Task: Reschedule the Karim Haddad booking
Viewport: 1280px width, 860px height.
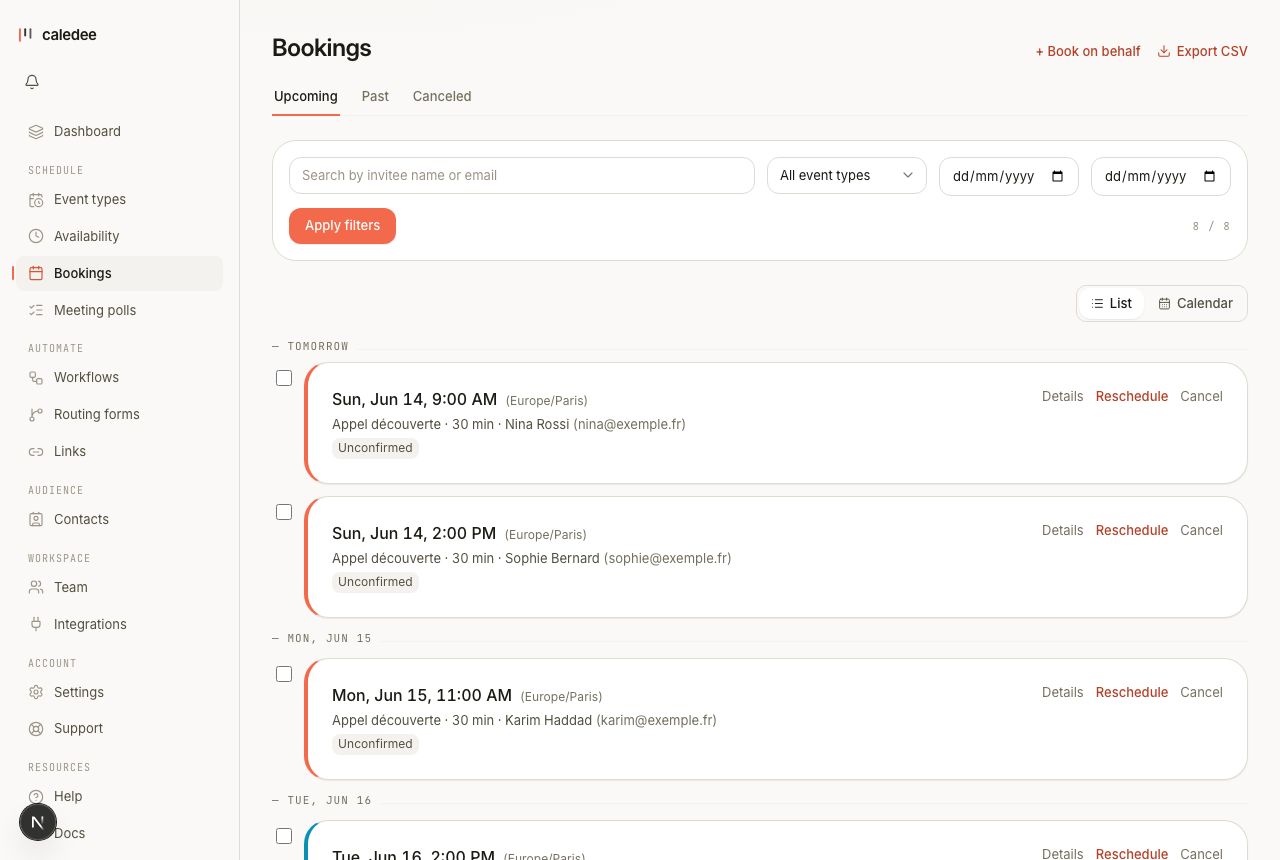Action: [1132, 692]
